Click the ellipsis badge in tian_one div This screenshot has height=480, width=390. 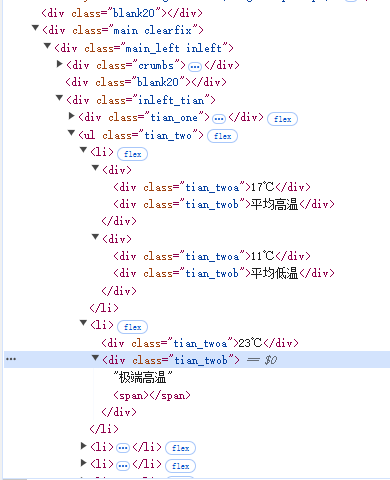[219, 118]
